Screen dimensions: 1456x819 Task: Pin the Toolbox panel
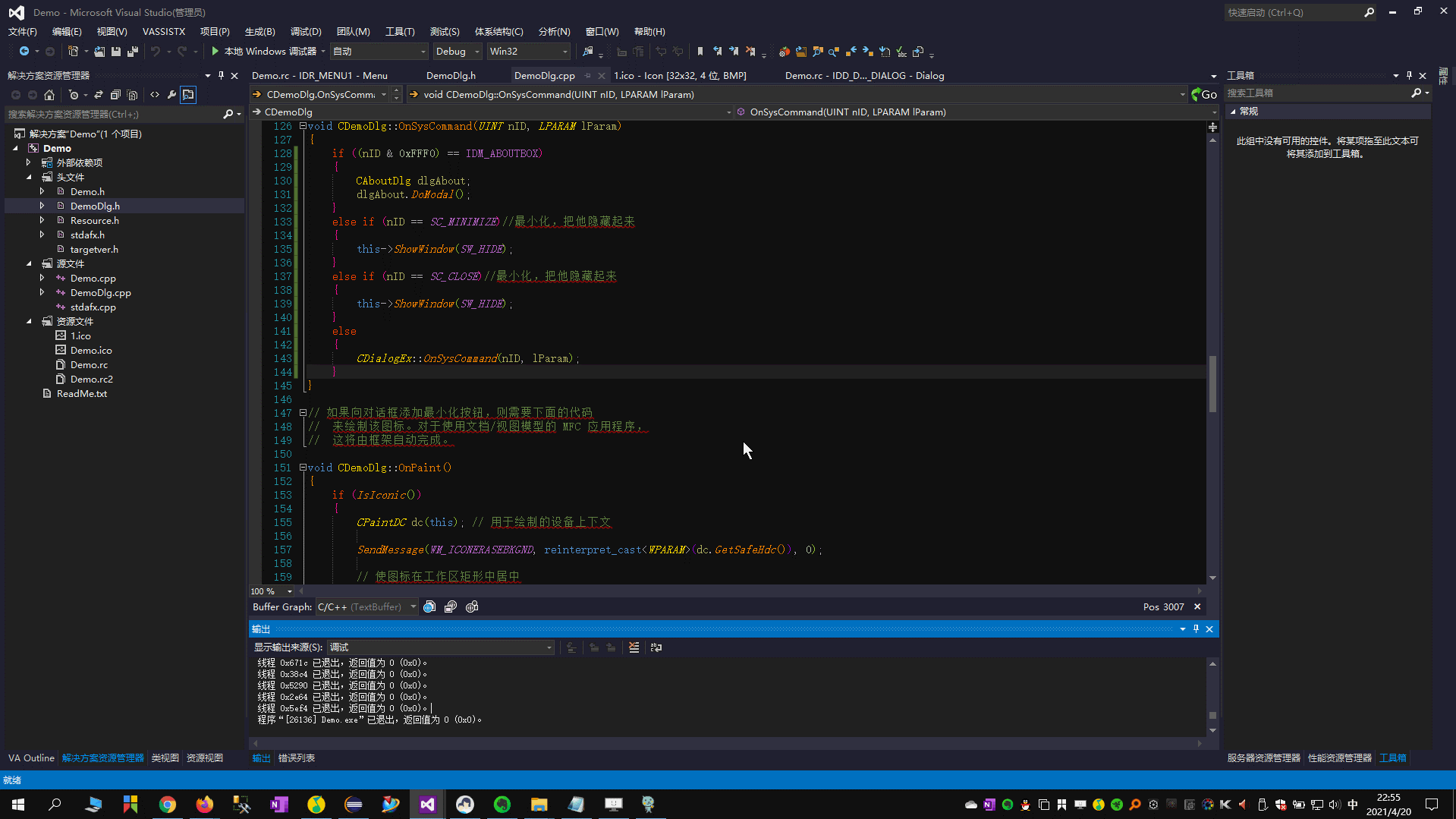(x=1409, y=76)
